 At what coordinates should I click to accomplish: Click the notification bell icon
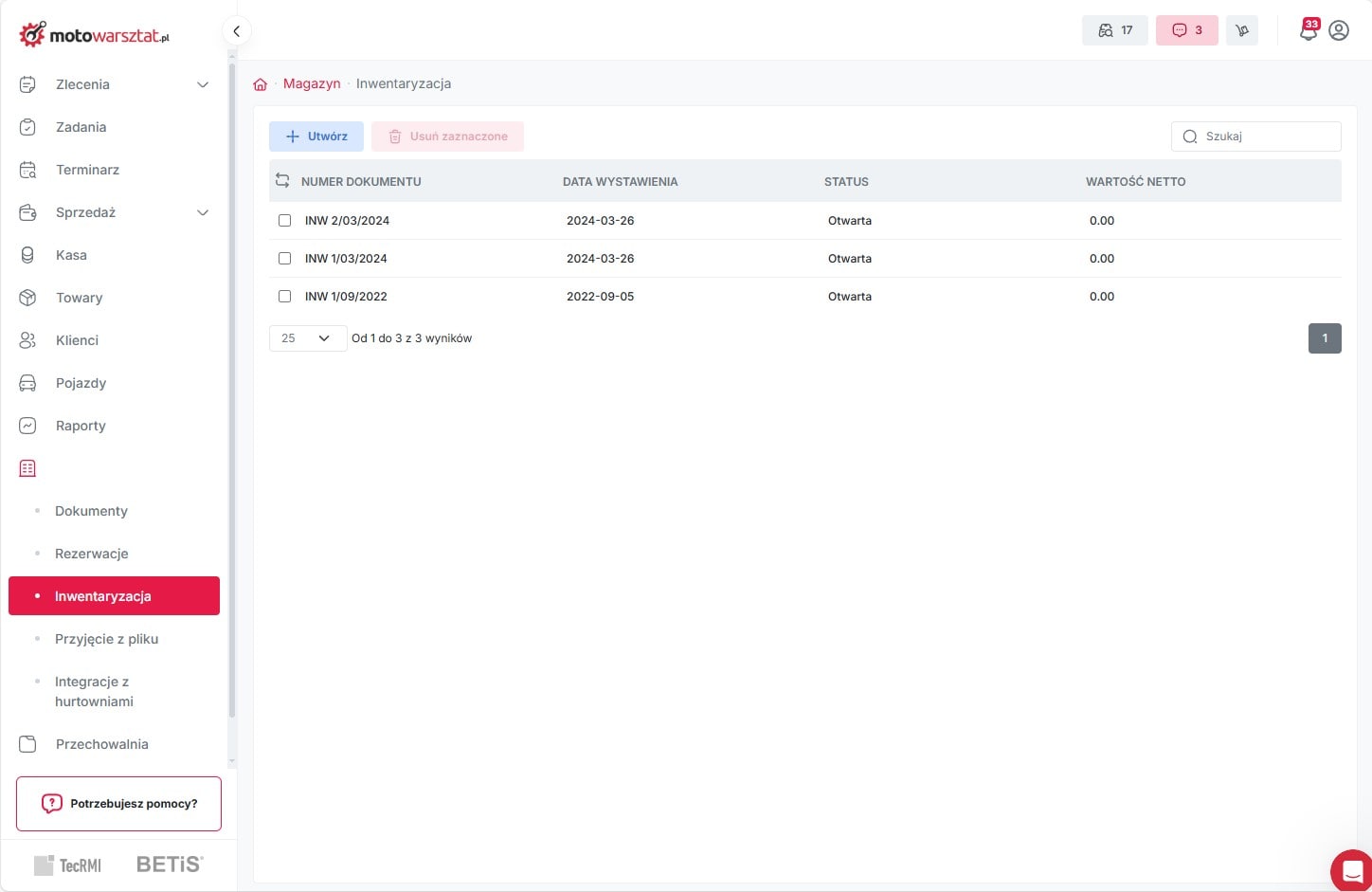1309,31
